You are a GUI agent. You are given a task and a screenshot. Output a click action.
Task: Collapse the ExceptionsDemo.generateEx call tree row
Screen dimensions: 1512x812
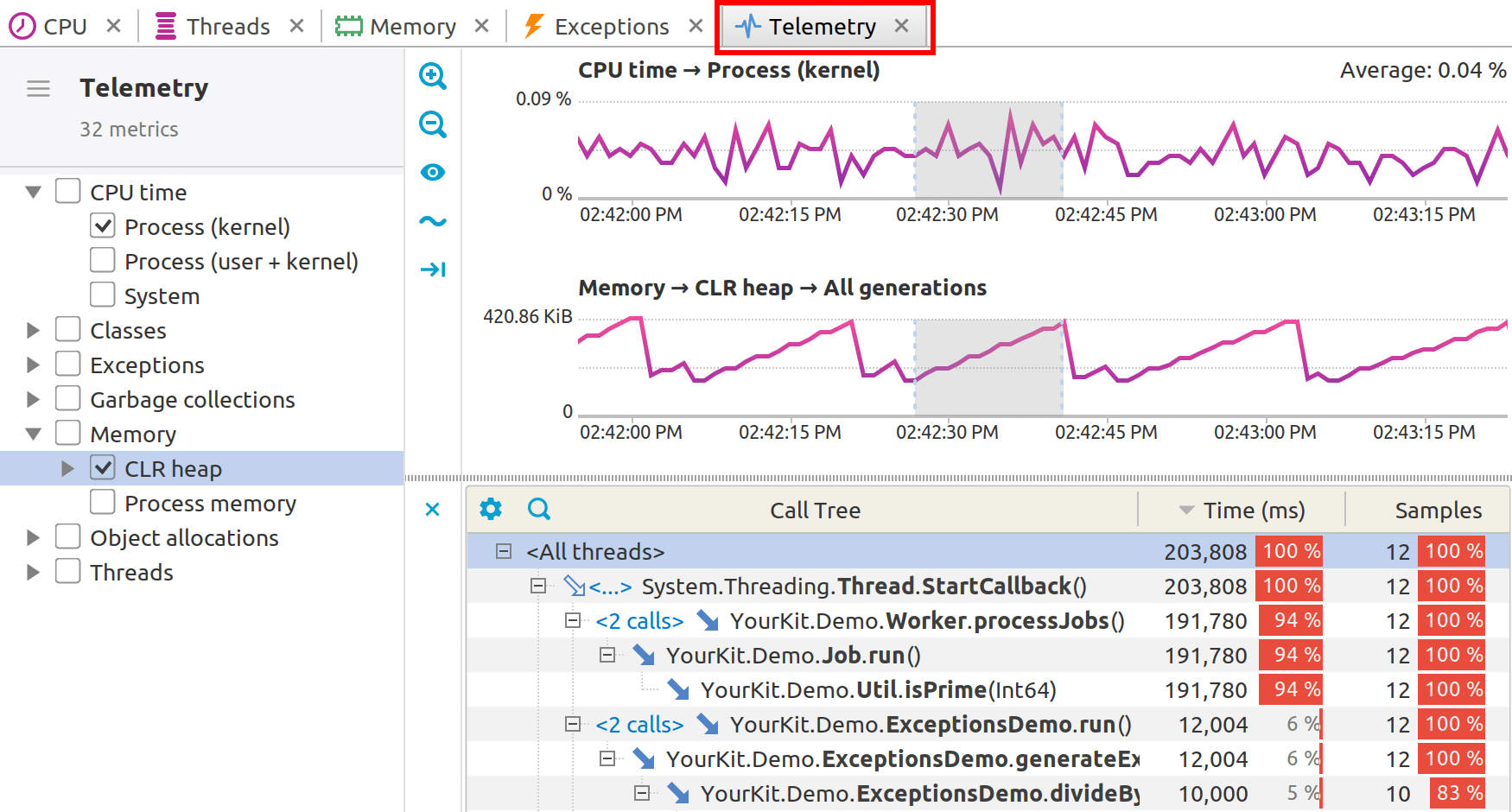coord(607,758)
